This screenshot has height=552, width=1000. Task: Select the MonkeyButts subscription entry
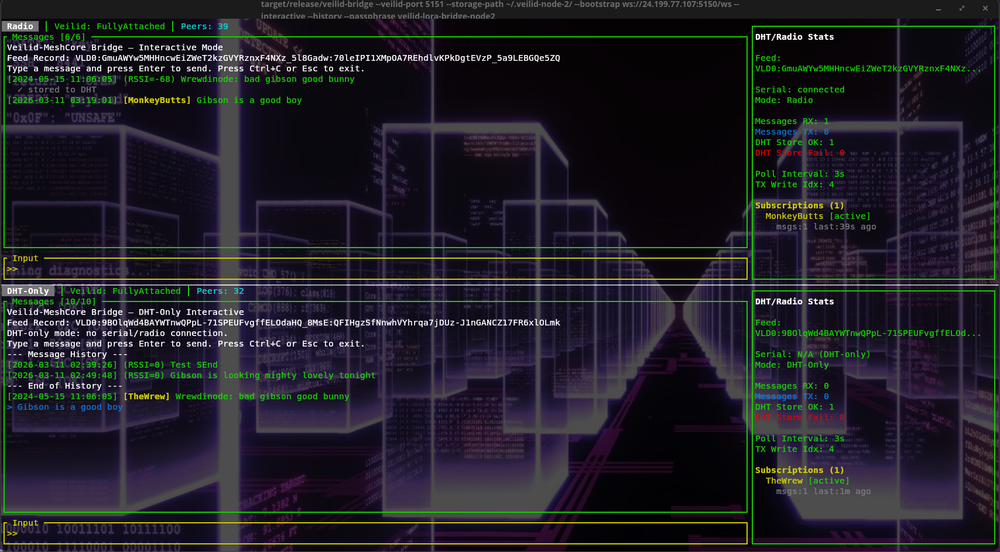click(817, 216)
